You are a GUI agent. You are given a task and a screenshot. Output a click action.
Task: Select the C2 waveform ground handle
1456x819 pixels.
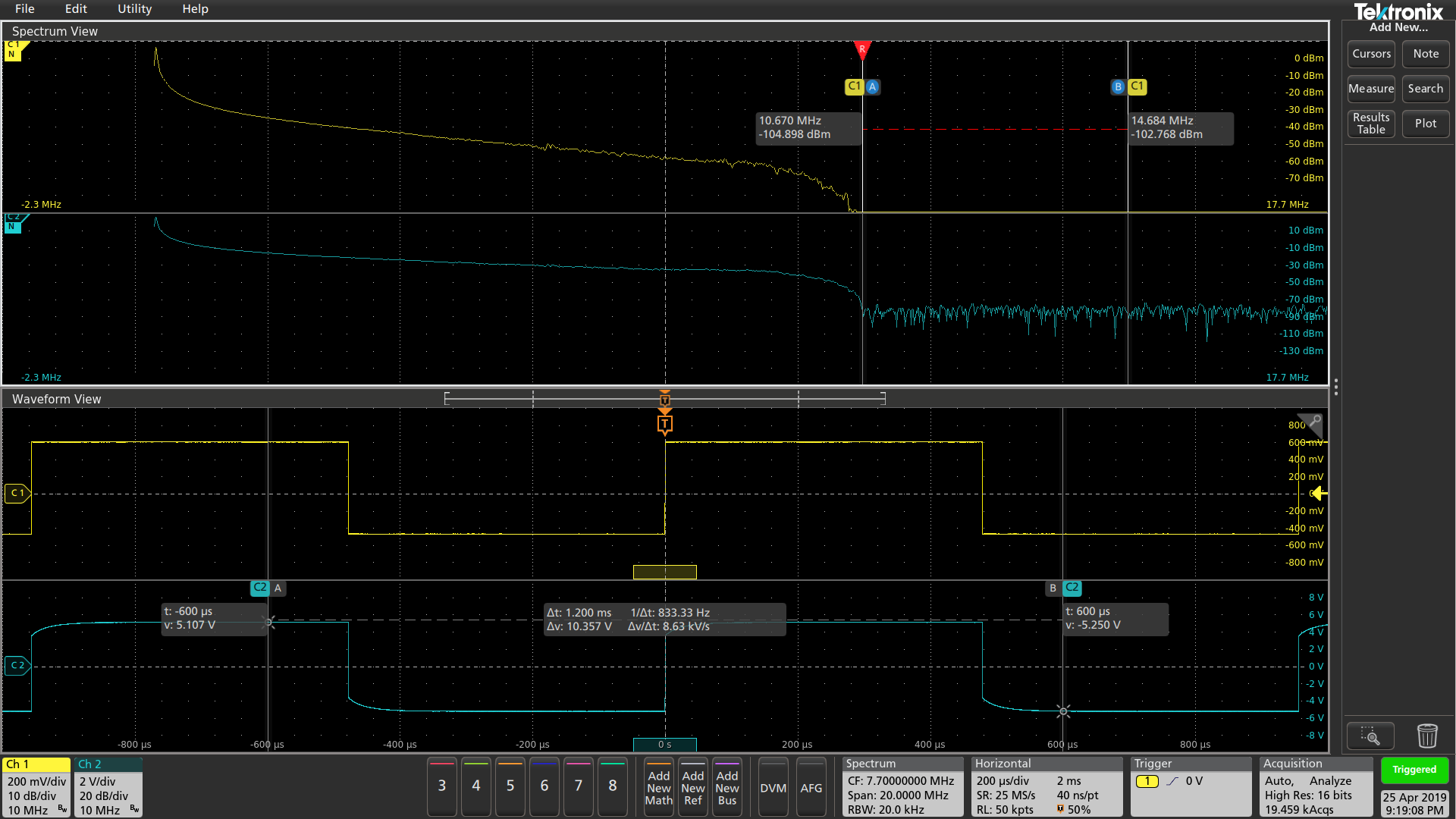(x=17, y=665)
